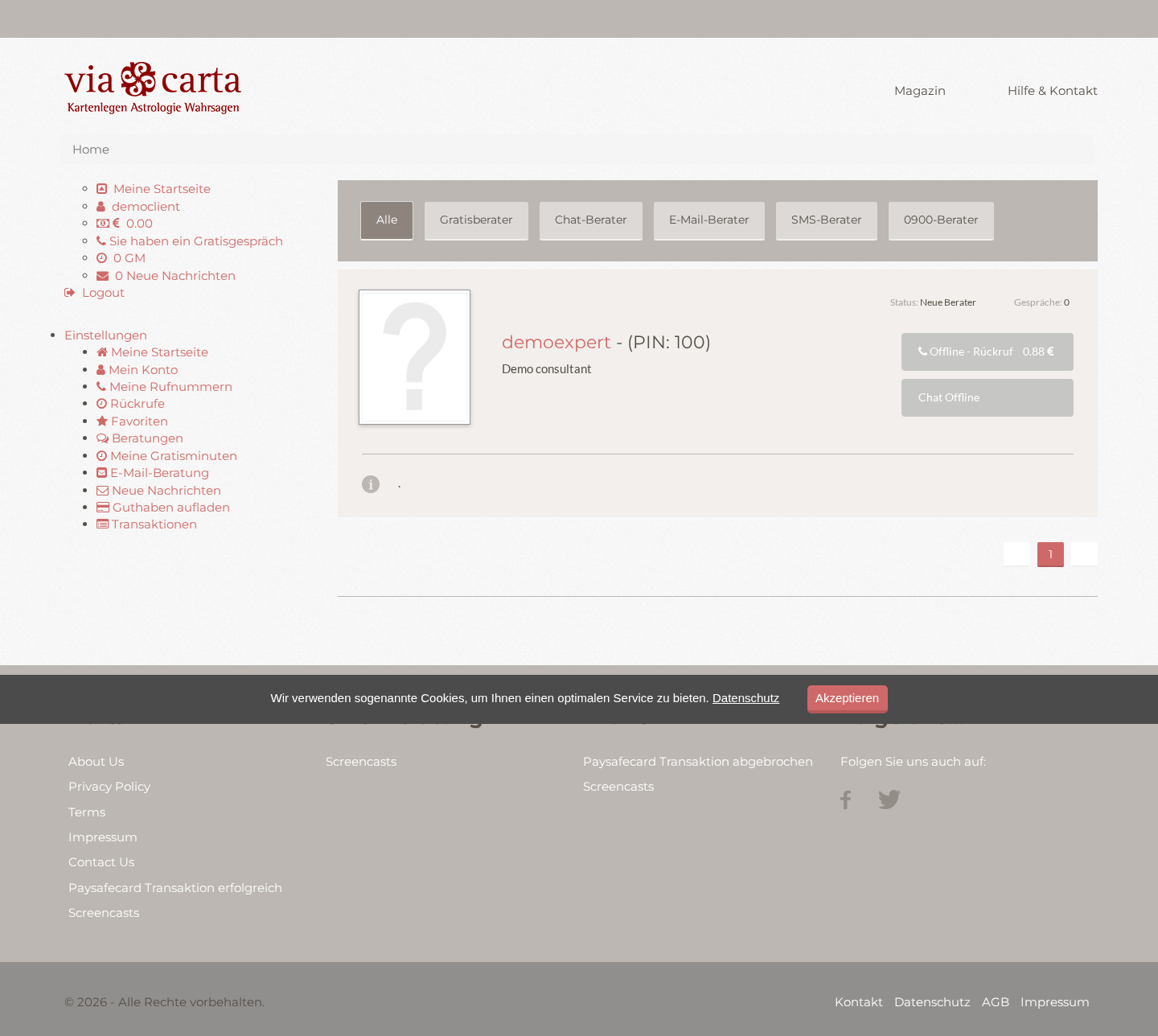Image resolution: width=1158 pixels, height=1036 pixels.
Task: Click the clock icon beside Rückrufe
Action: (101, 404)
